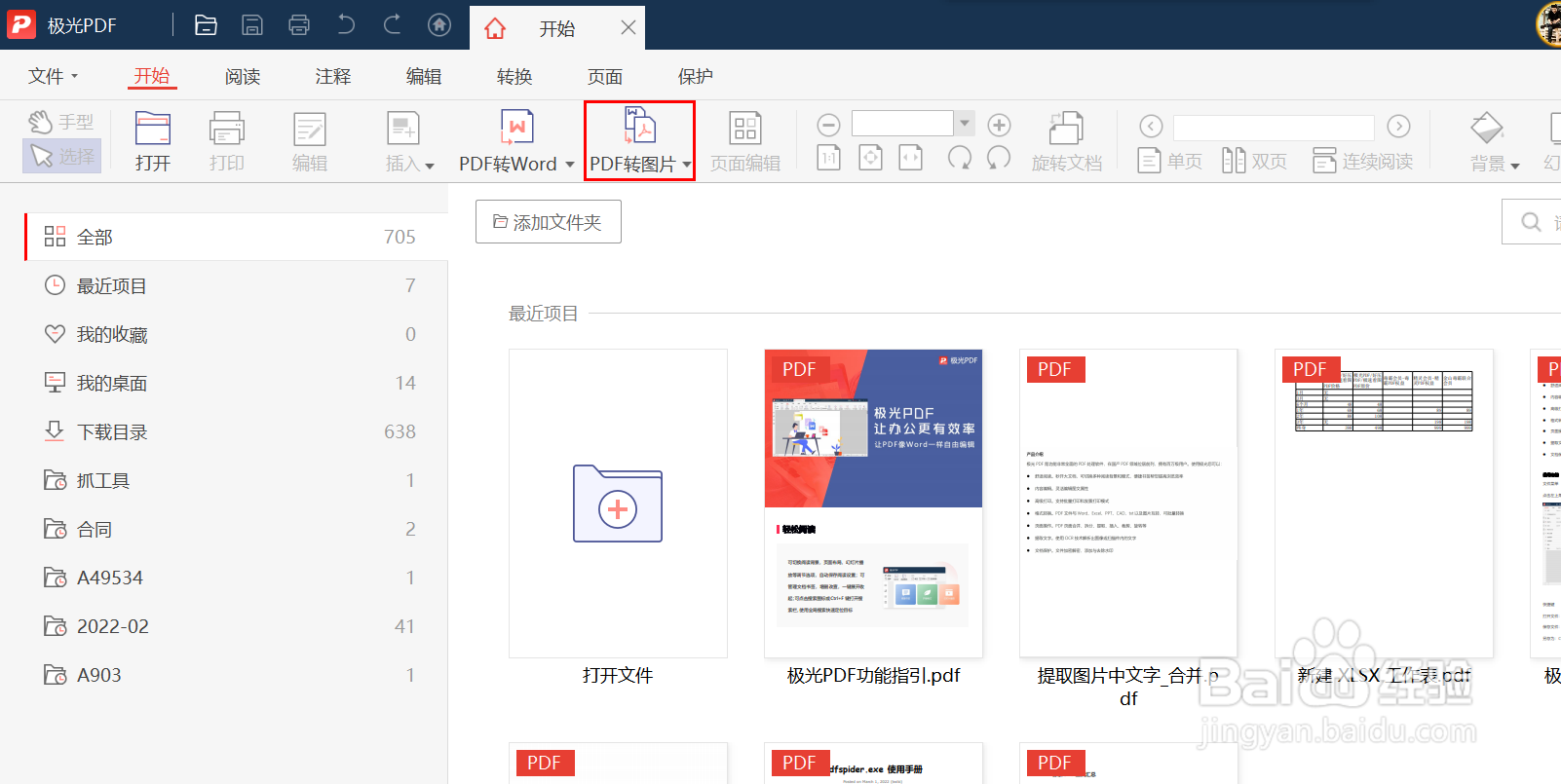Open 我的收藏 in sidebar
Screen dimensions: 1561x784
(x=236, y=334)
